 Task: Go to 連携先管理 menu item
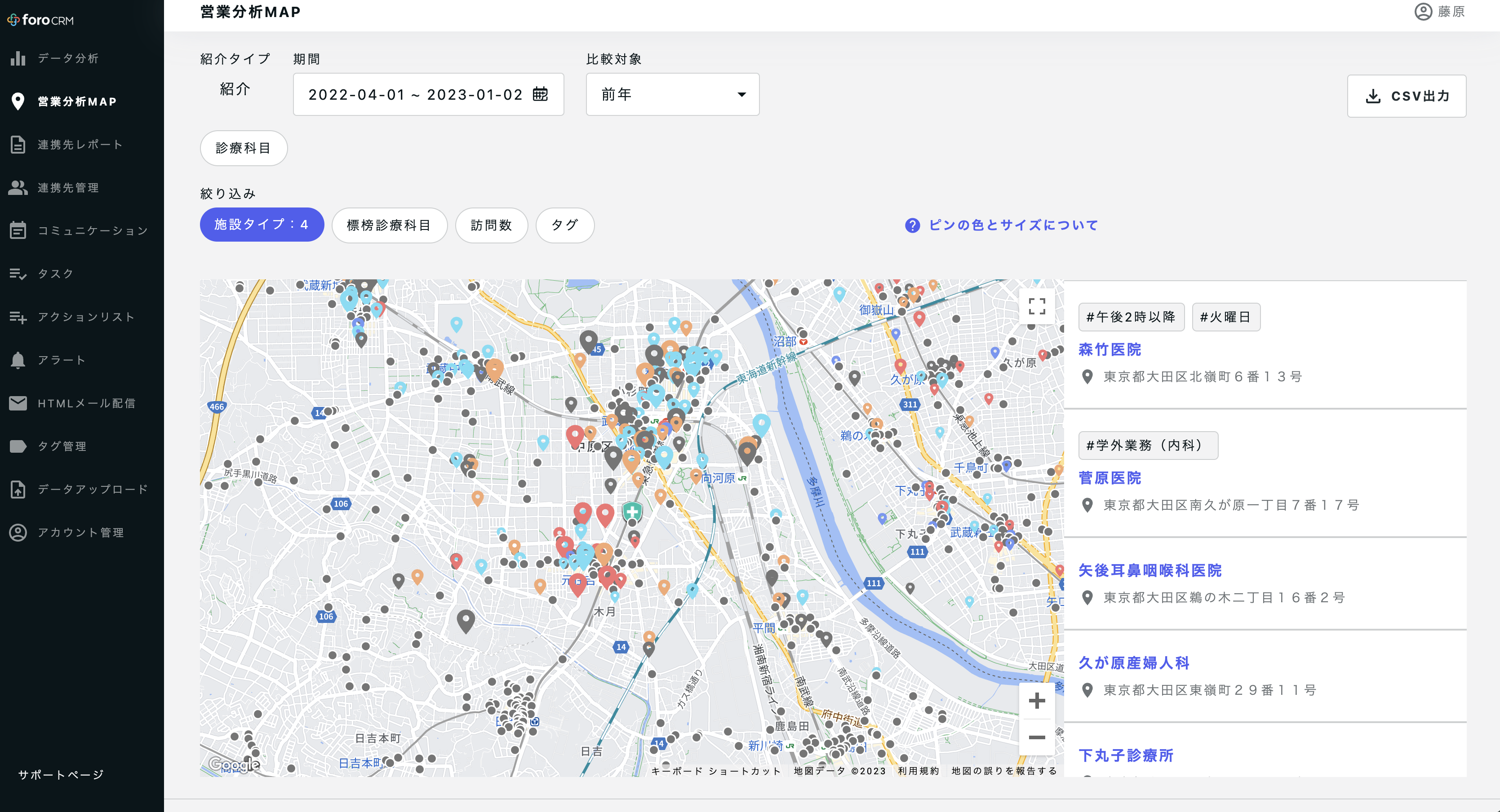tap(68, 187)
